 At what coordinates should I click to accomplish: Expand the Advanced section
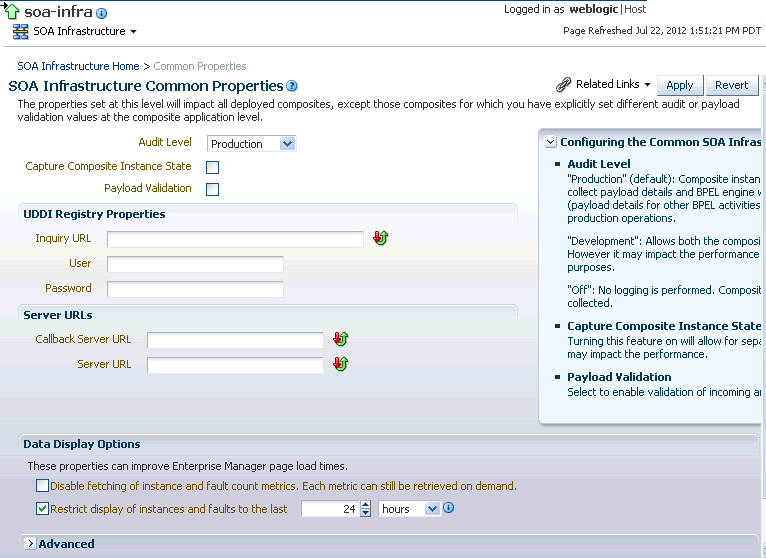click(x=30, y=543)
